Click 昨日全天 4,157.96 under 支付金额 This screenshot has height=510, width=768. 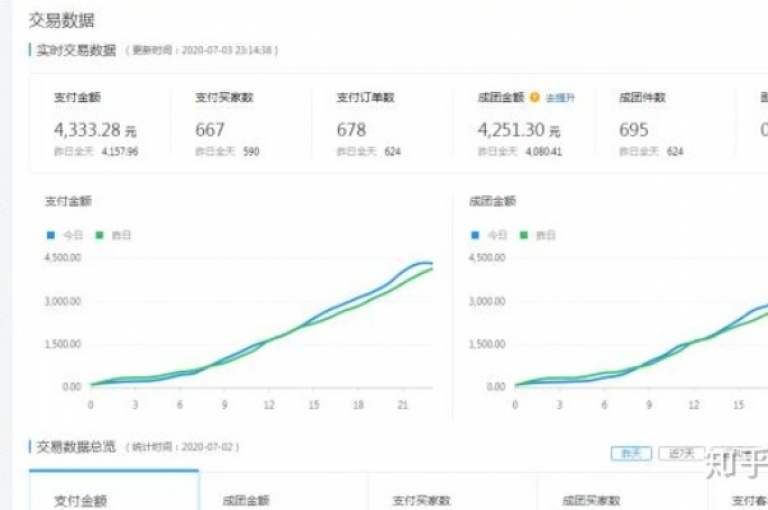(x=96, y=151)
